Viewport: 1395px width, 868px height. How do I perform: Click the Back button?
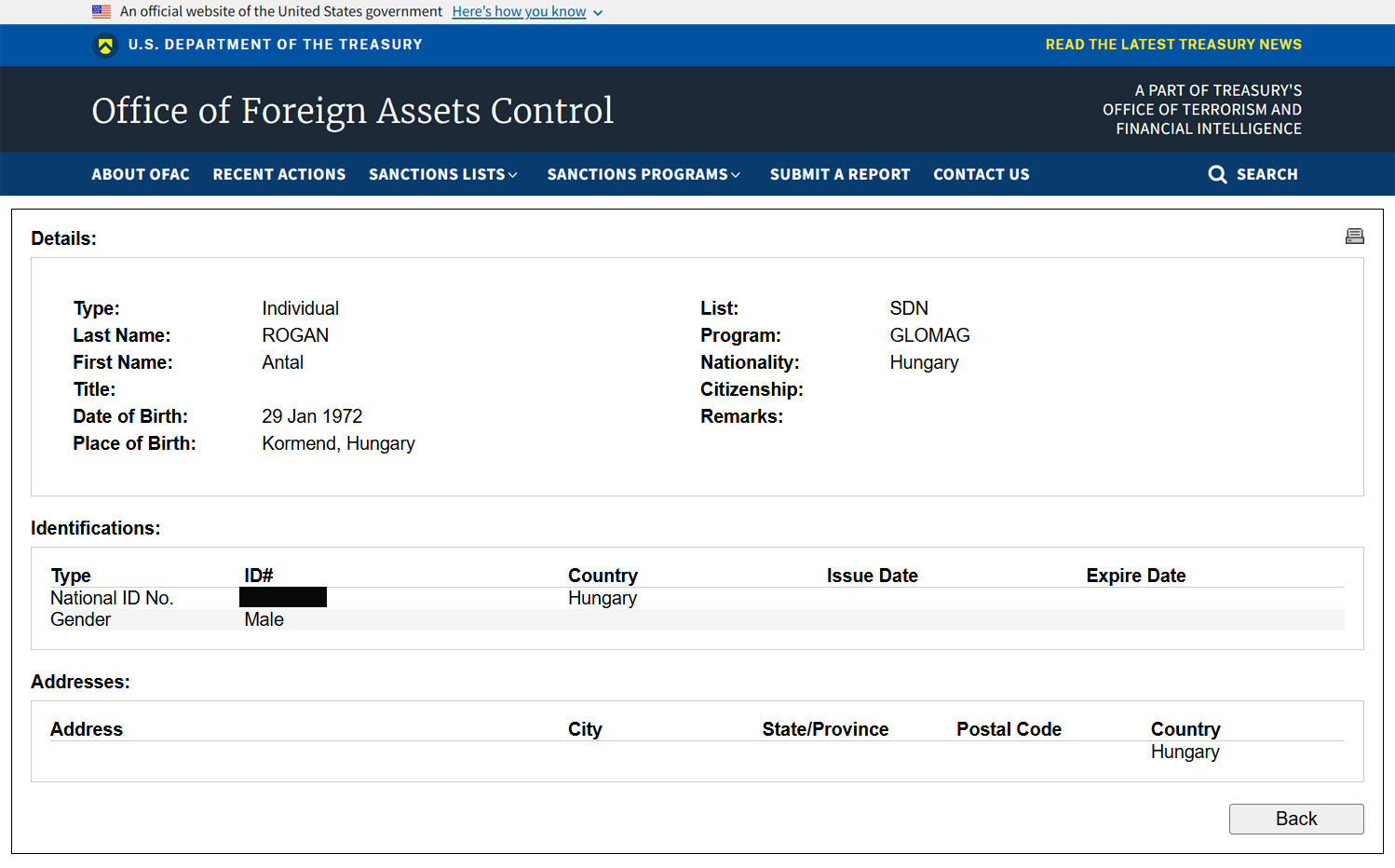tap(1296, 819)
